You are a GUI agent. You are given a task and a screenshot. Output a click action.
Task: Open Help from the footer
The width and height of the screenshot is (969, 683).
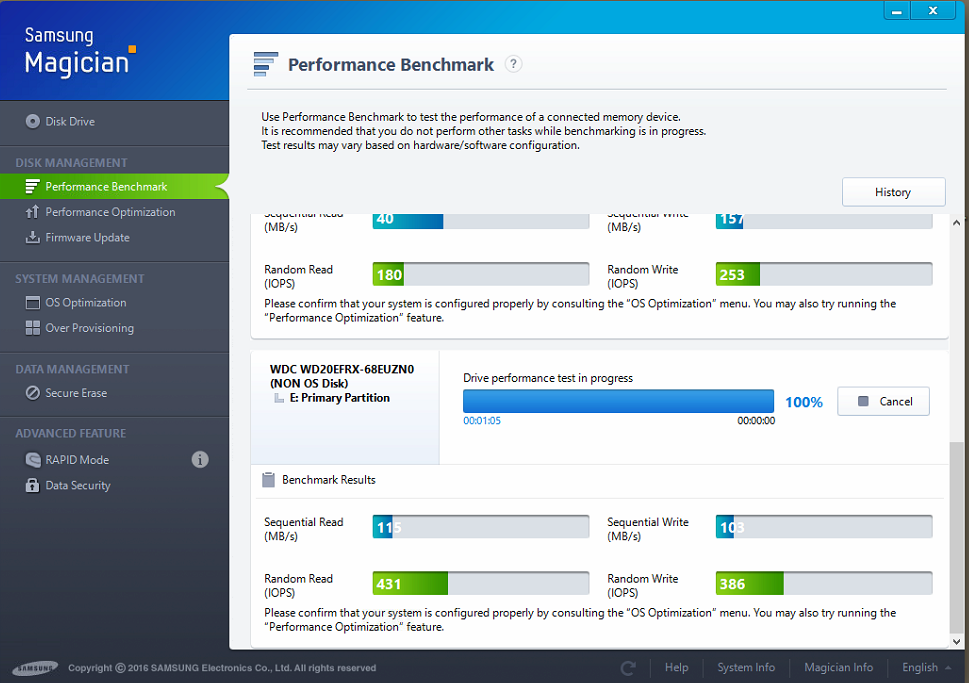(676, 668)
